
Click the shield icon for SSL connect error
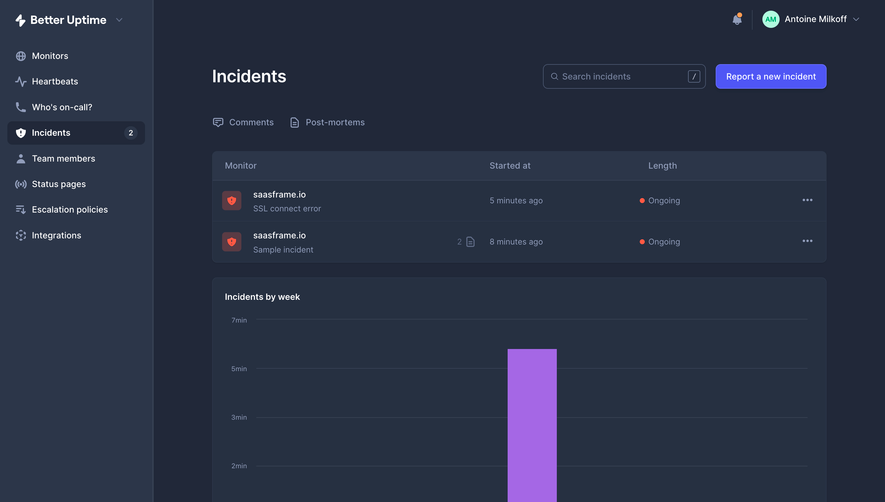pos(231,200)
